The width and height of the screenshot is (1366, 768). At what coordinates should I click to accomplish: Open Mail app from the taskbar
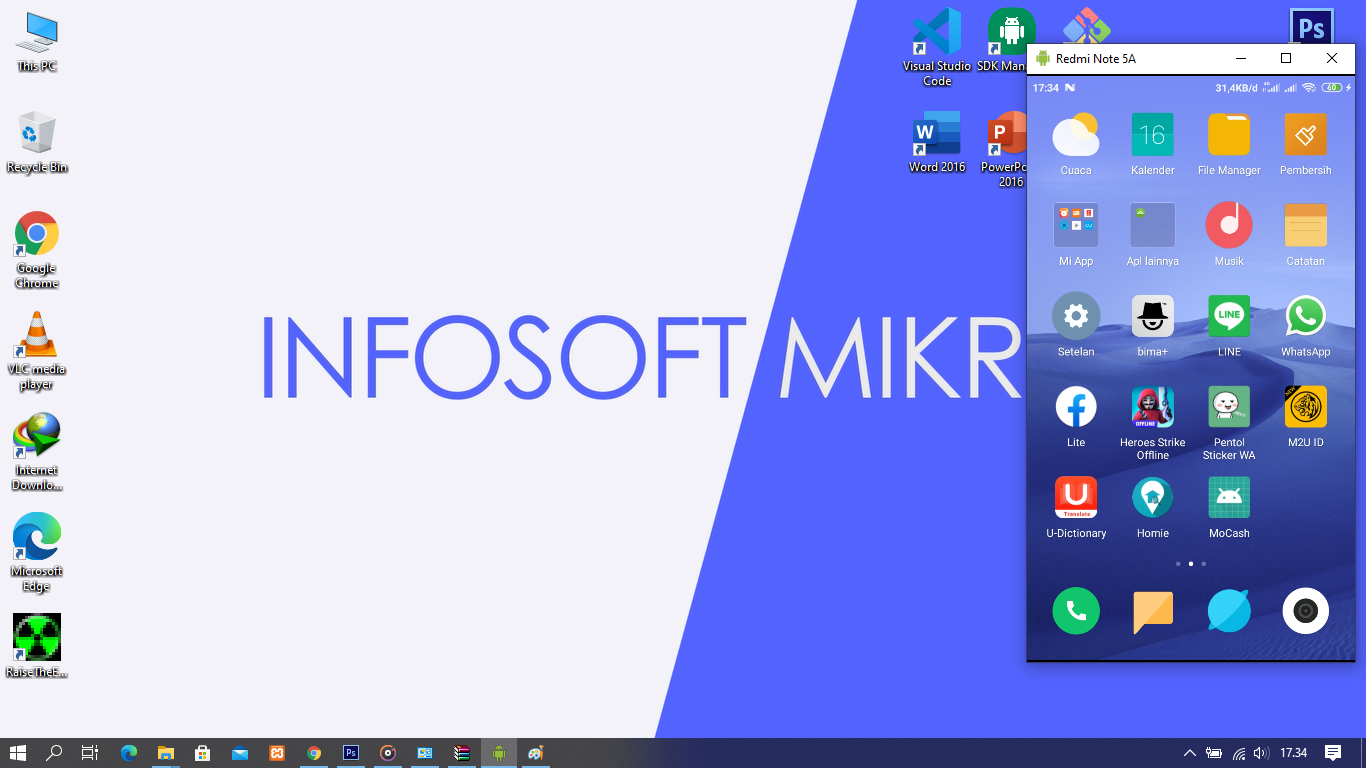(x=240, y=753)
